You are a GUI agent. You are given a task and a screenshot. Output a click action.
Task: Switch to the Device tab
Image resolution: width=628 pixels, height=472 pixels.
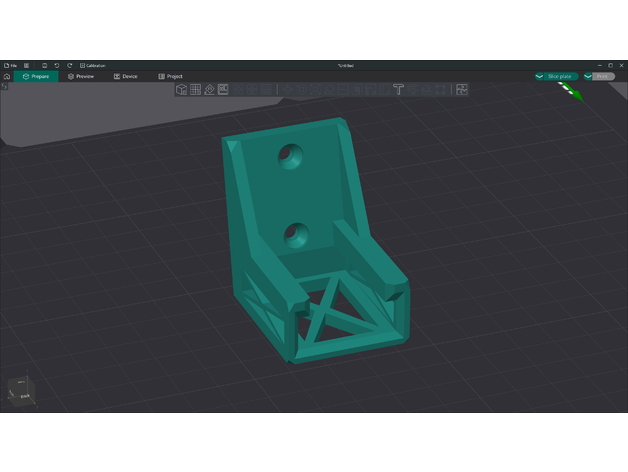[125, 76]
